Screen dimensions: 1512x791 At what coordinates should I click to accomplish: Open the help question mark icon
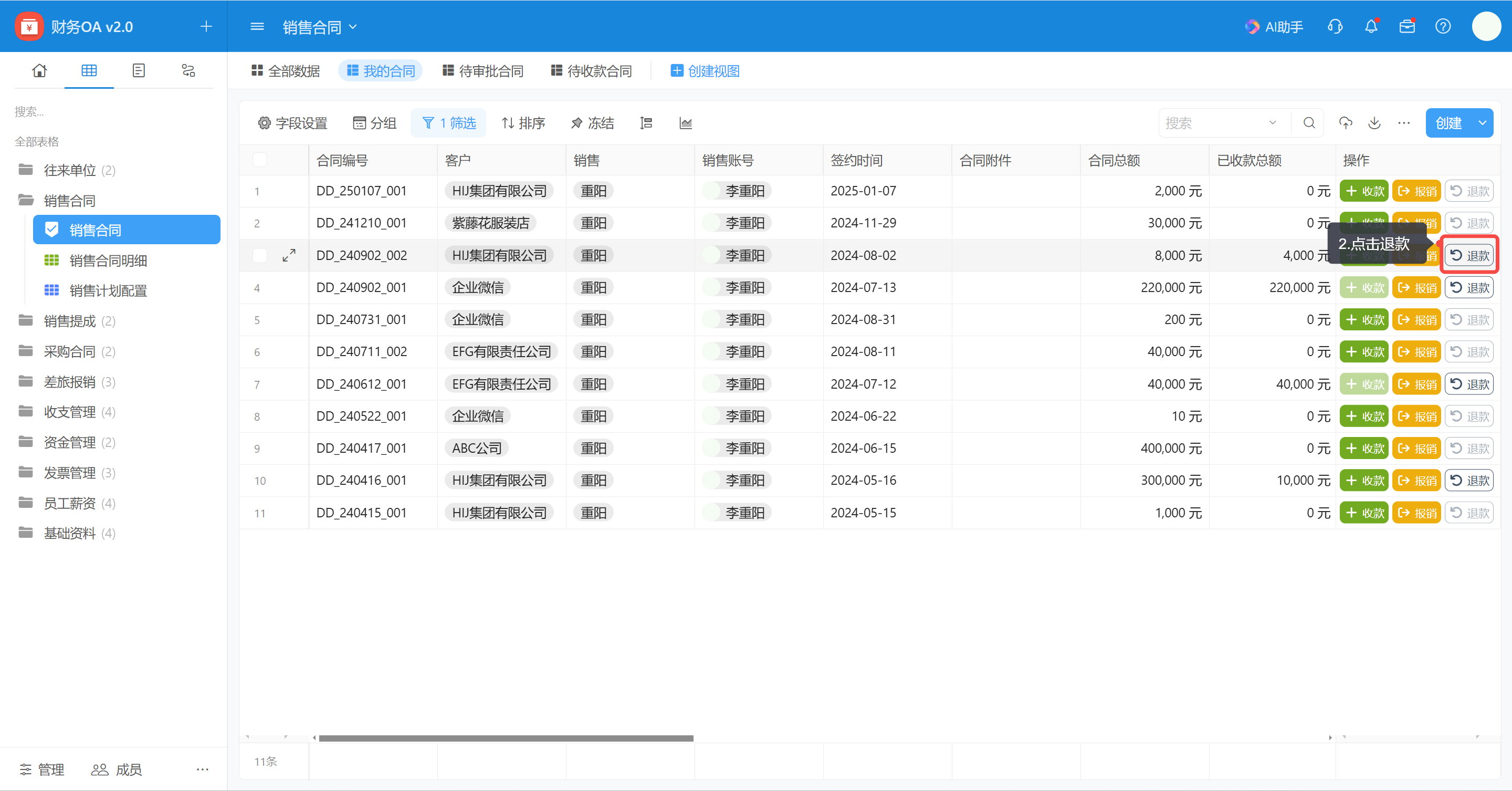click(1443, 26)
